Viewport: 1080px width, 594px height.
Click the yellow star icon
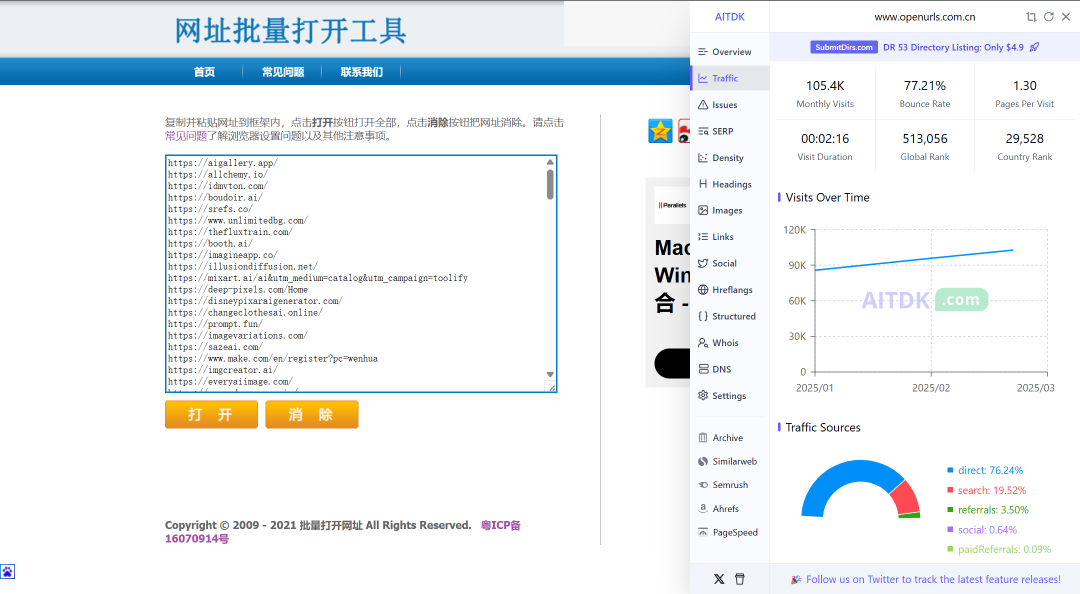[x=660, y=131]
